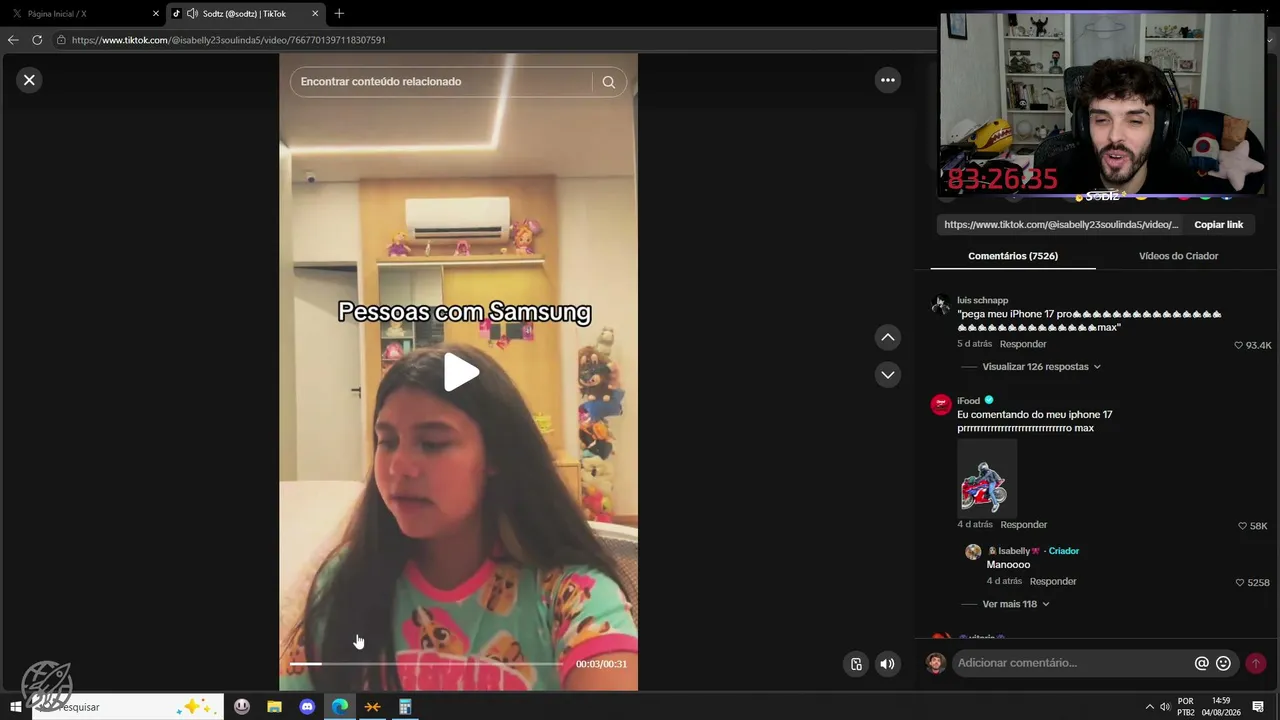1280x720 pixels.
Task: Open the Windows notification center
Action: 1258,707
